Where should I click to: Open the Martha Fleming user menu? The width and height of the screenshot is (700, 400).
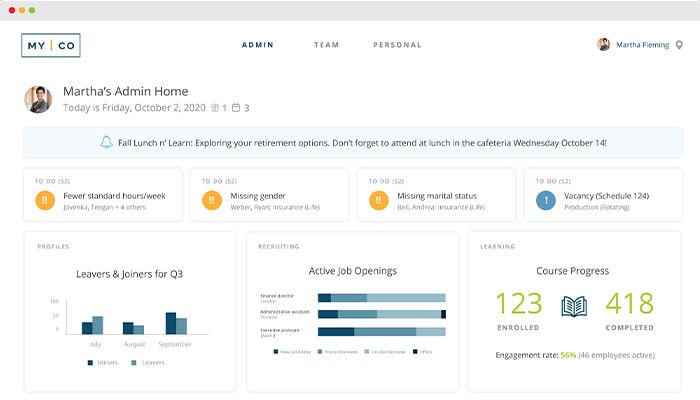(x=642, y=45)
